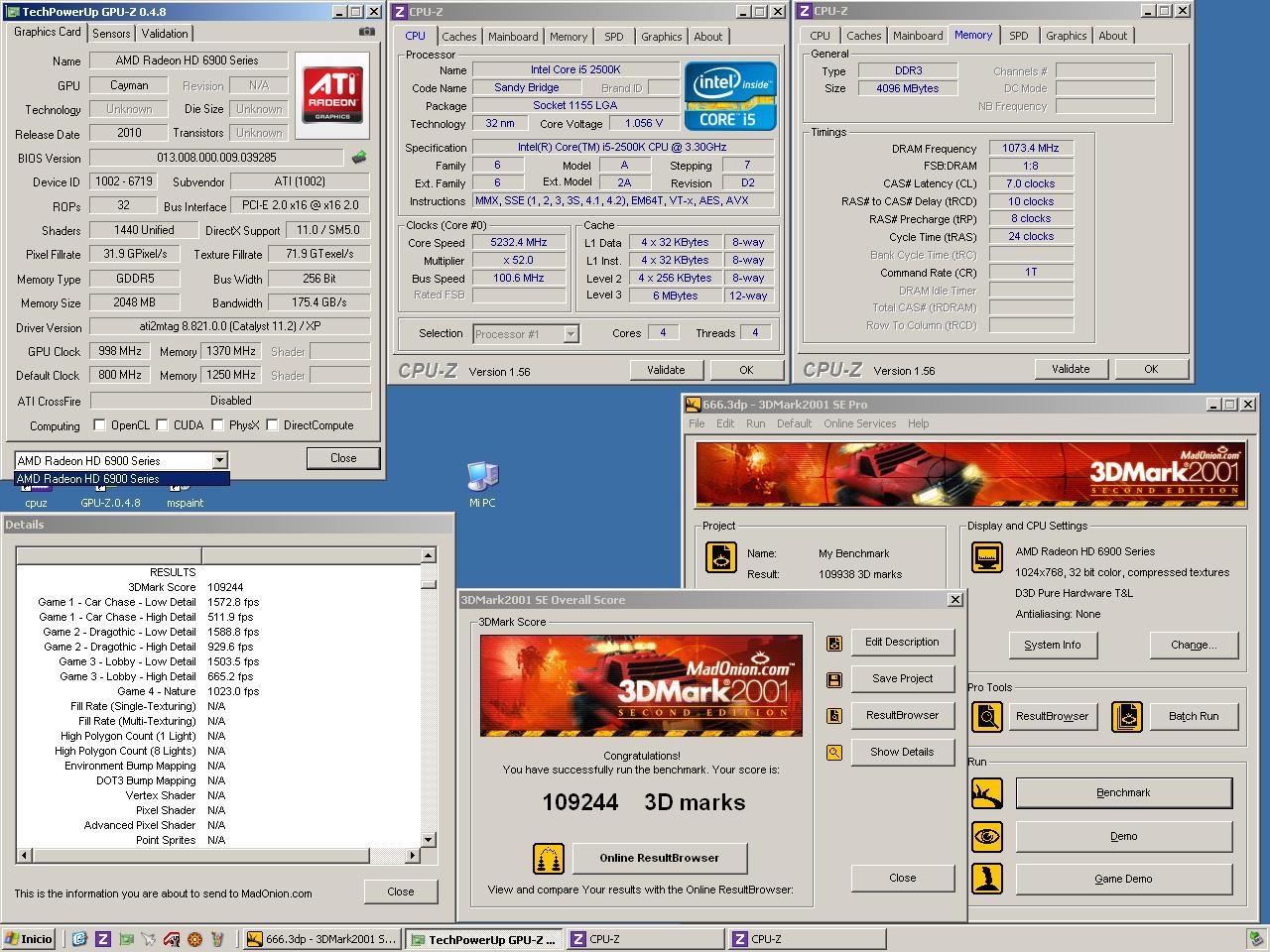The image size is (1270, 952).
Task: Enable the DirectCompute checkbox
Action: click(272, 425)
